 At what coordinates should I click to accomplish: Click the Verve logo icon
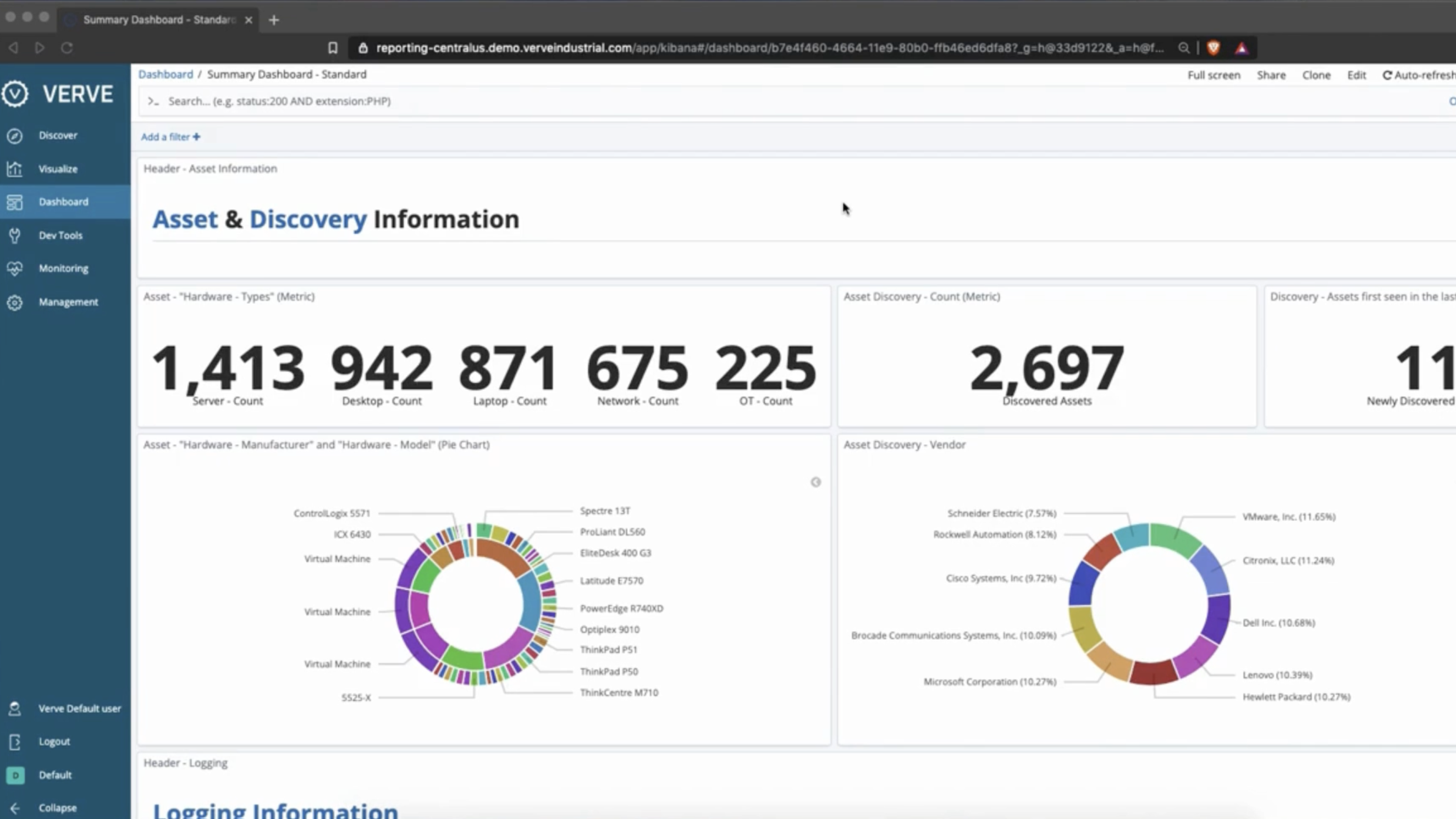coord(15,94)
